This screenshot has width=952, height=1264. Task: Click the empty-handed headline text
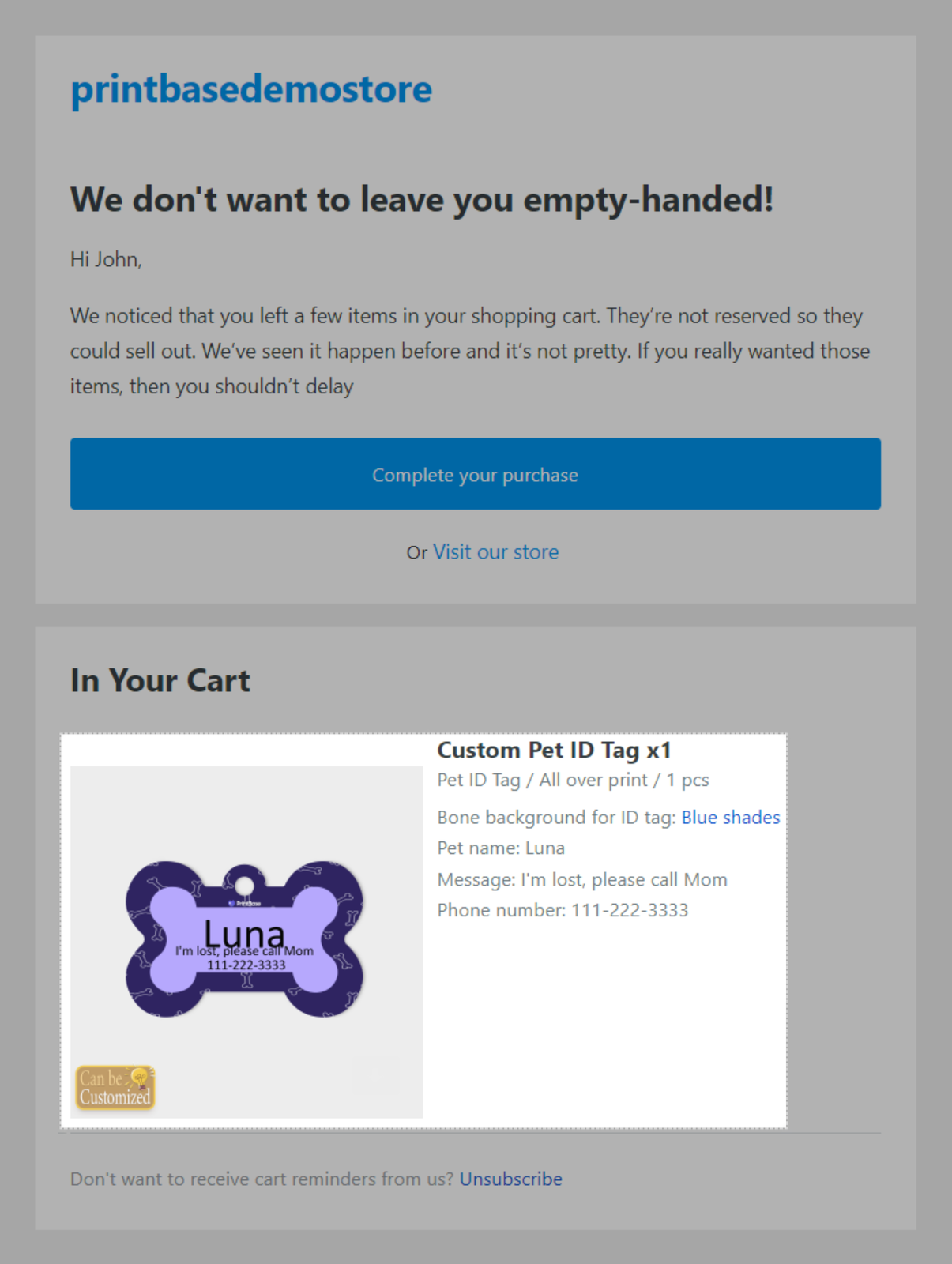click(422, 199)
